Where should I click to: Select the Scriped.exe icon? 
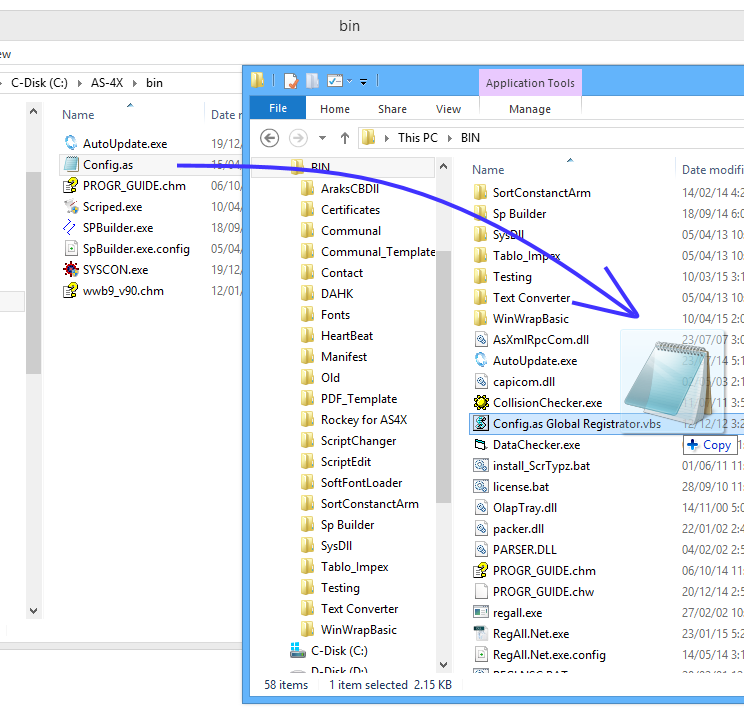coord(71,207)
